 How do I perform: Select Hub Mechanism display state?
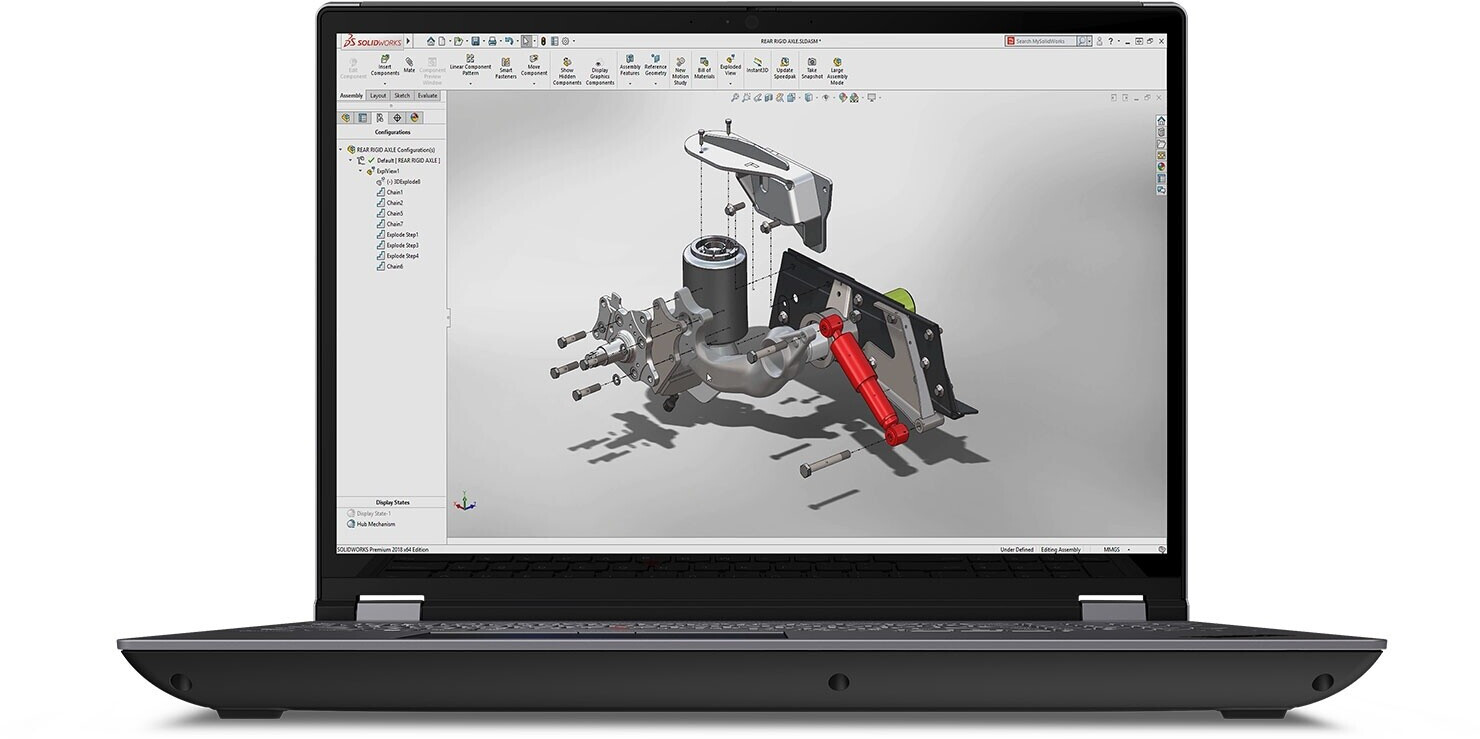pyautogui.click(x=376, y=524)
